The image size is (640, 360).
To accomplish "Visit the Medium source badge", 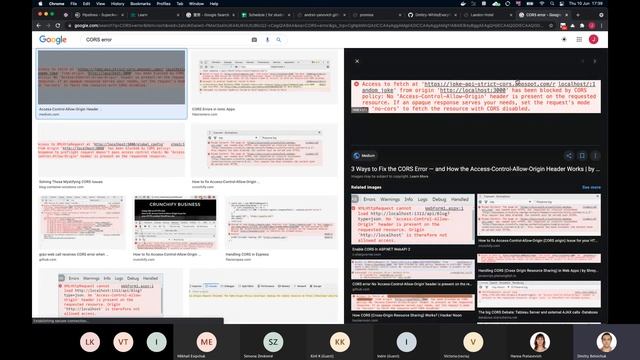I will (364, 156).
